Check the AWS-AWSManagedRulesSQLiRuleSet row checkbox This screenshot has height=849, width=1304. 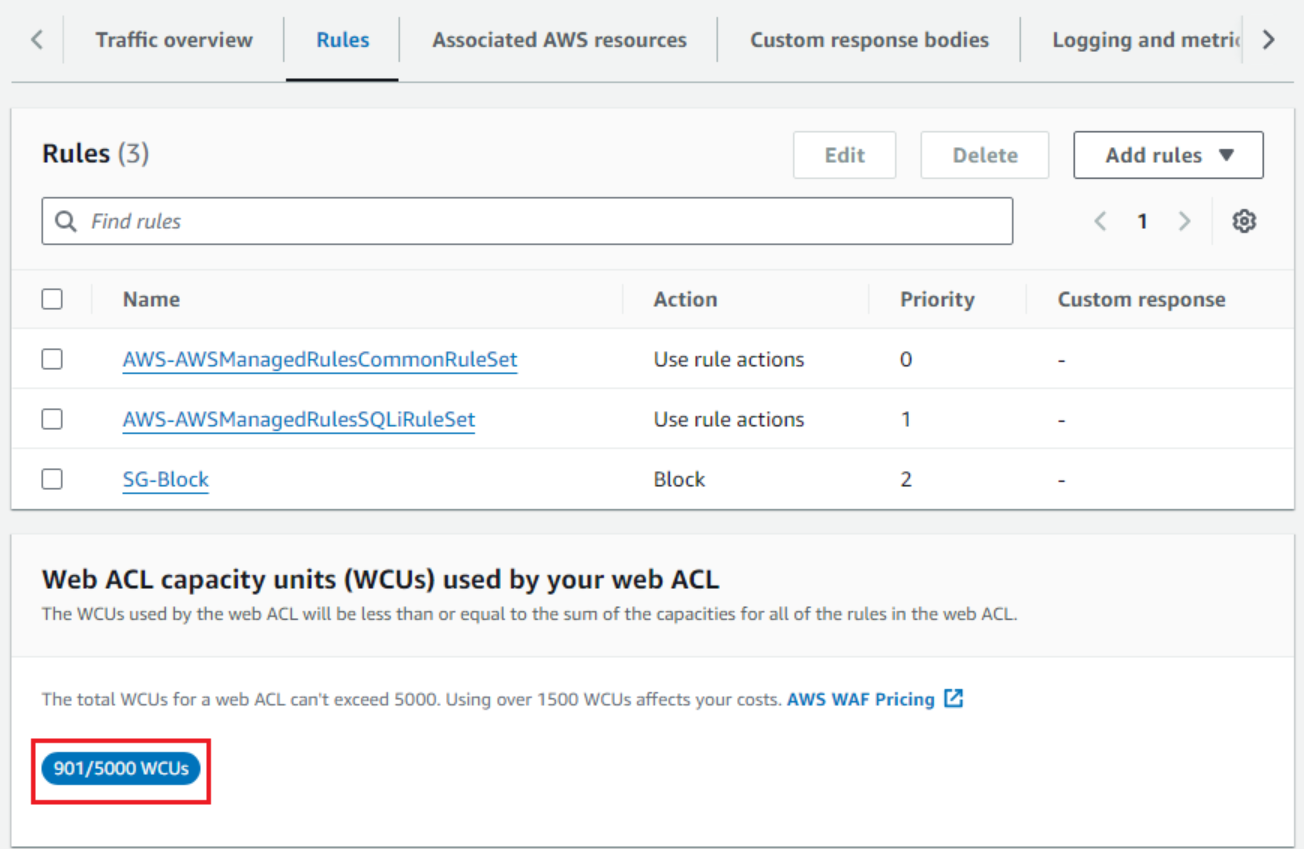(x=52, y=419)
